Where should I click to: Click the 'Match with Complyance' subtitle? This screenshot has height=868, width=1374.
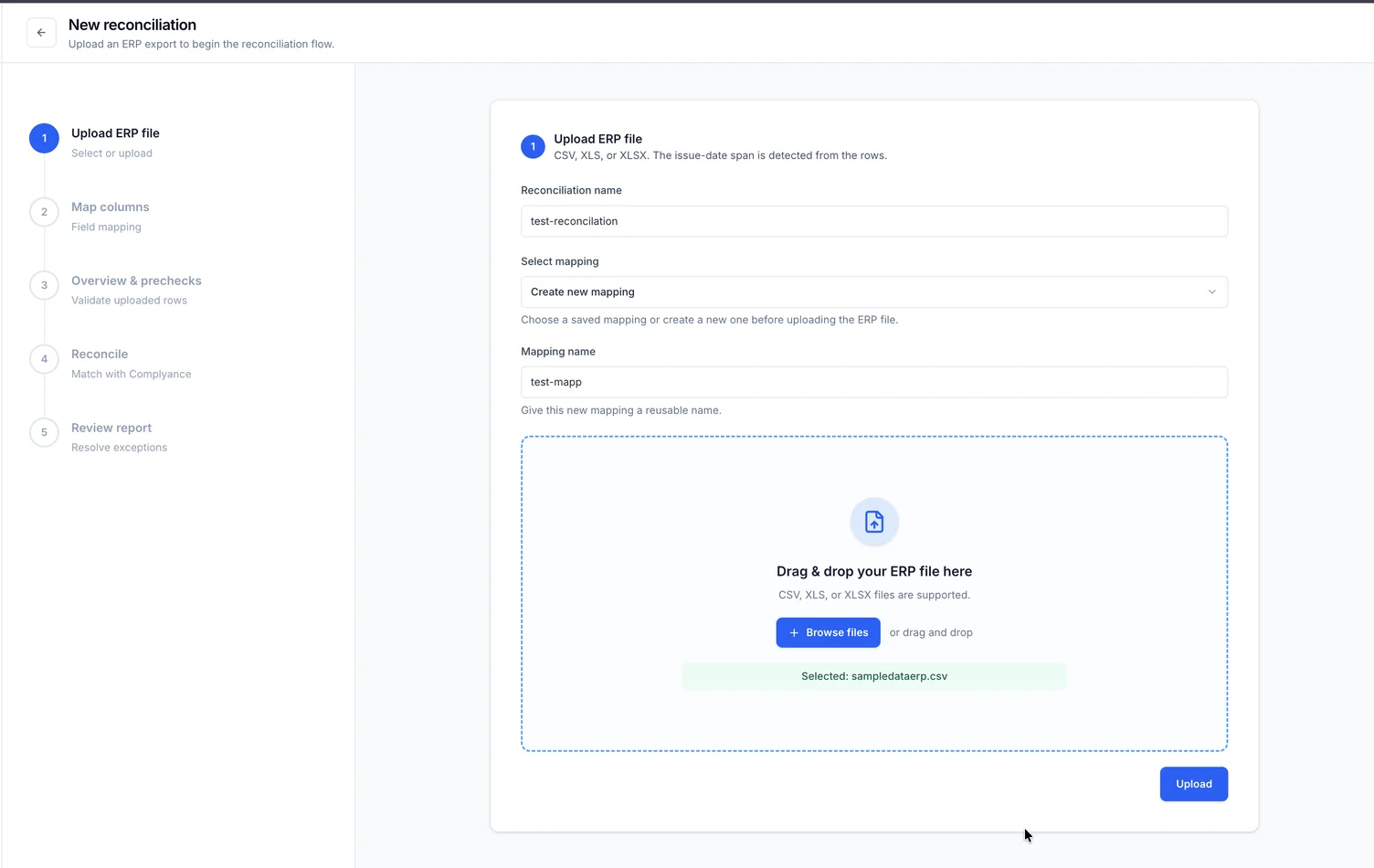pyautogui.click(x=132, y=374)
